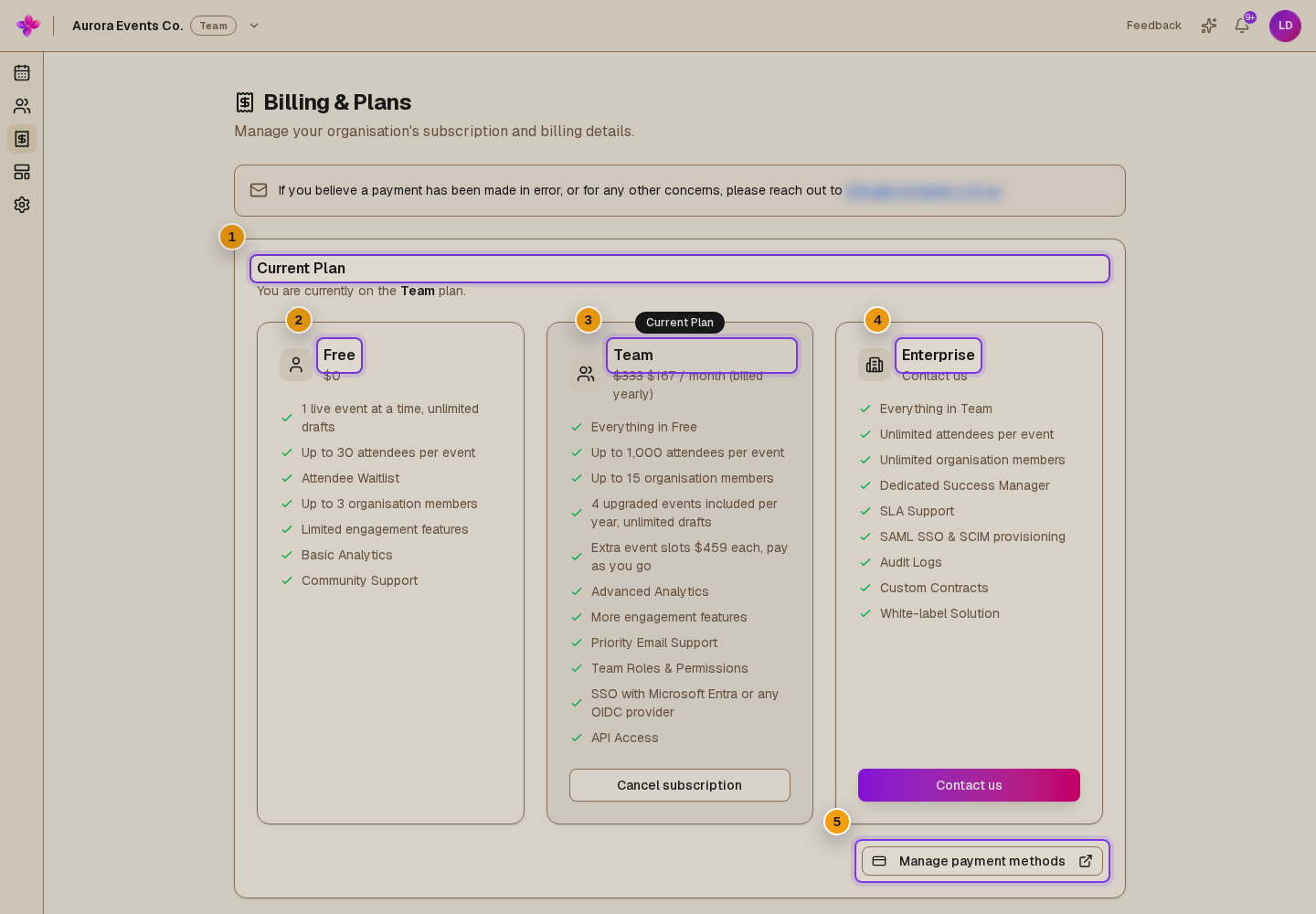Open settings gear in sidebar
The height and width of the screenshot is (914, 1316).
pos(22,205)
